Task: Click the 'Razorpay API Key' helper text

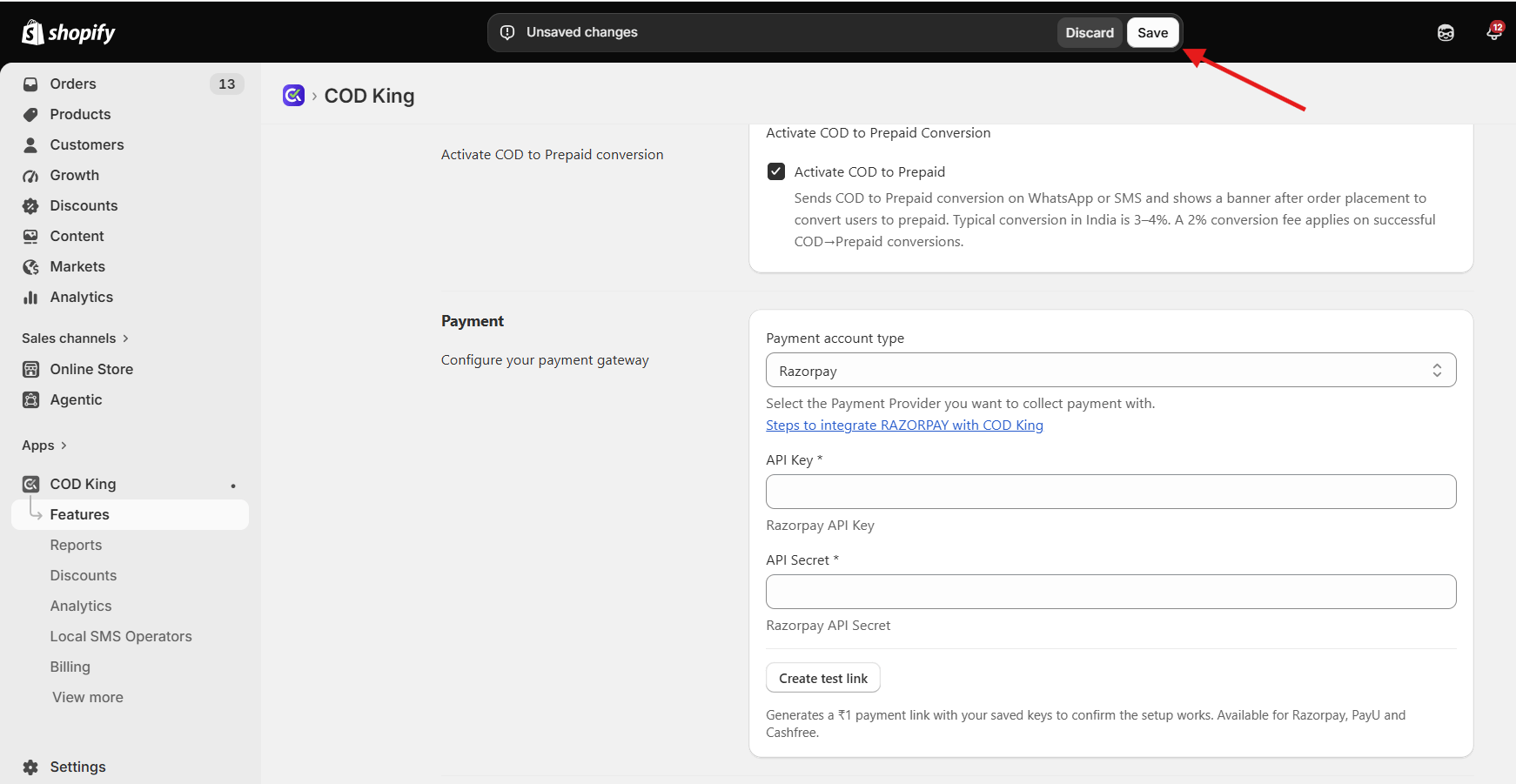Action: [820, 526]
